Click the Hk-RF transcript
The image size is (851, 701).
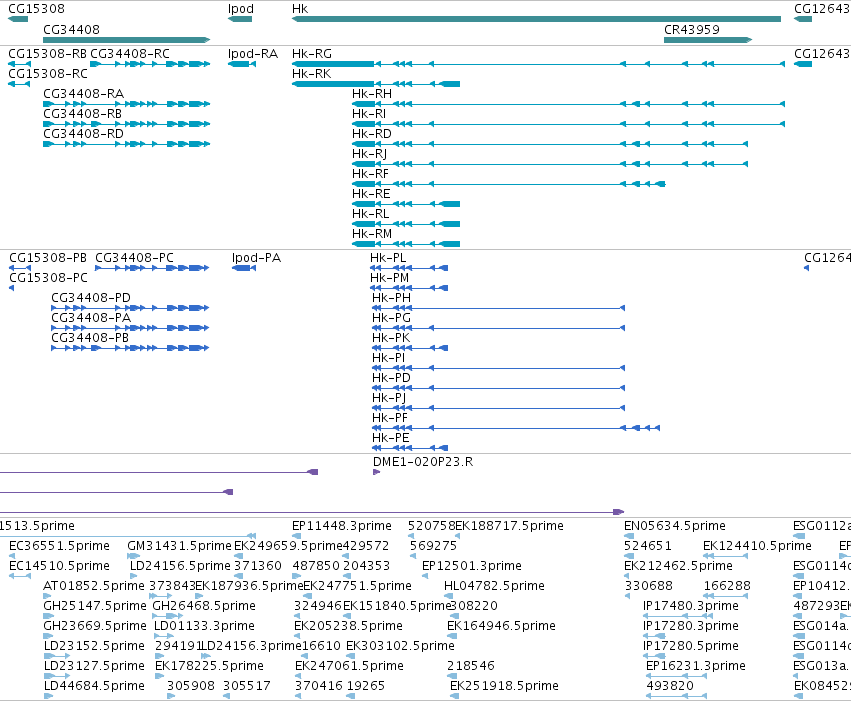pos(509,184)
